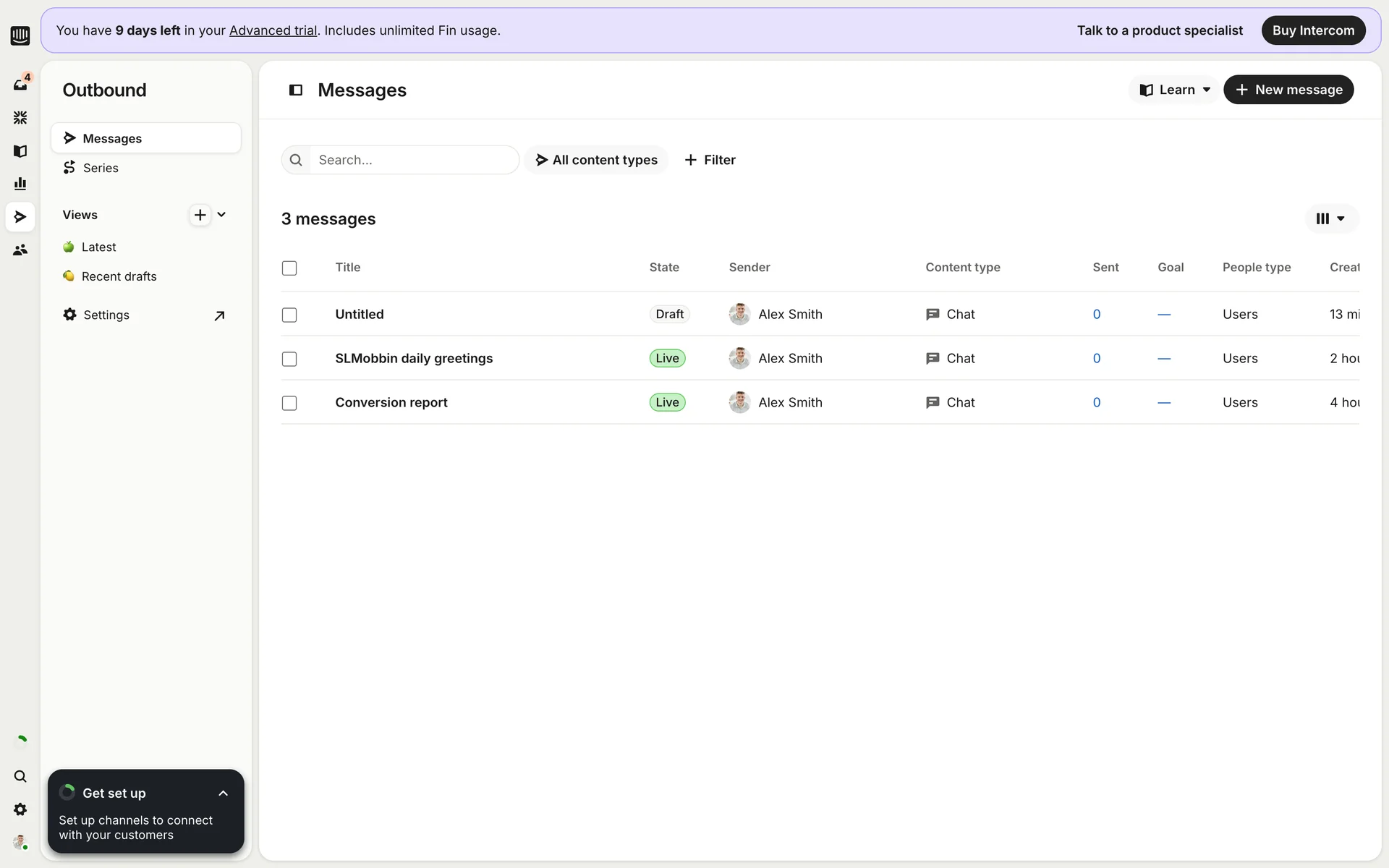Viewport: 1389px width, 868px height.
Task: Toggle the sidebar panel icon beside Messages
Action: [295, 90]
